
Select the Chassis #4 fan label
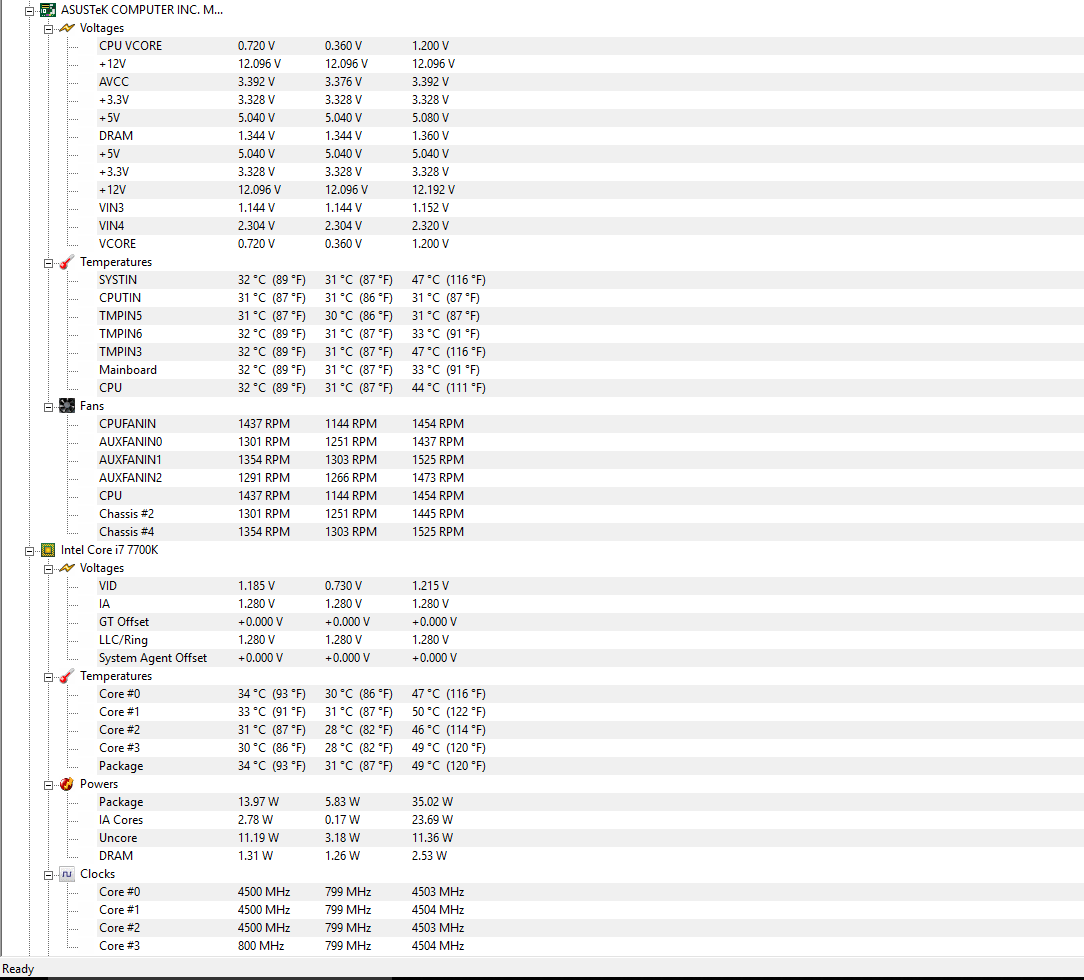tap(127, 531)
